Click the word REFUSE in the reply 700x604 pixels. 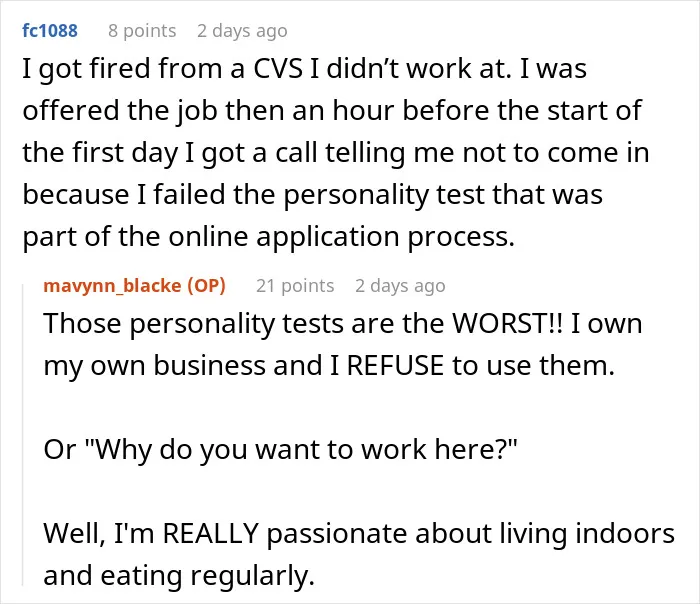point(395,365)
